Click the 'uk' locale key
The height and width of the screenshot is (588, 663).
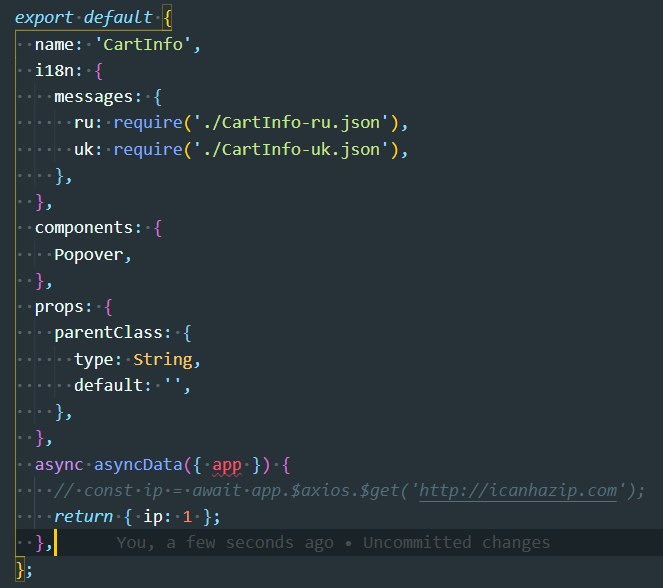click(x=83, y=149)
